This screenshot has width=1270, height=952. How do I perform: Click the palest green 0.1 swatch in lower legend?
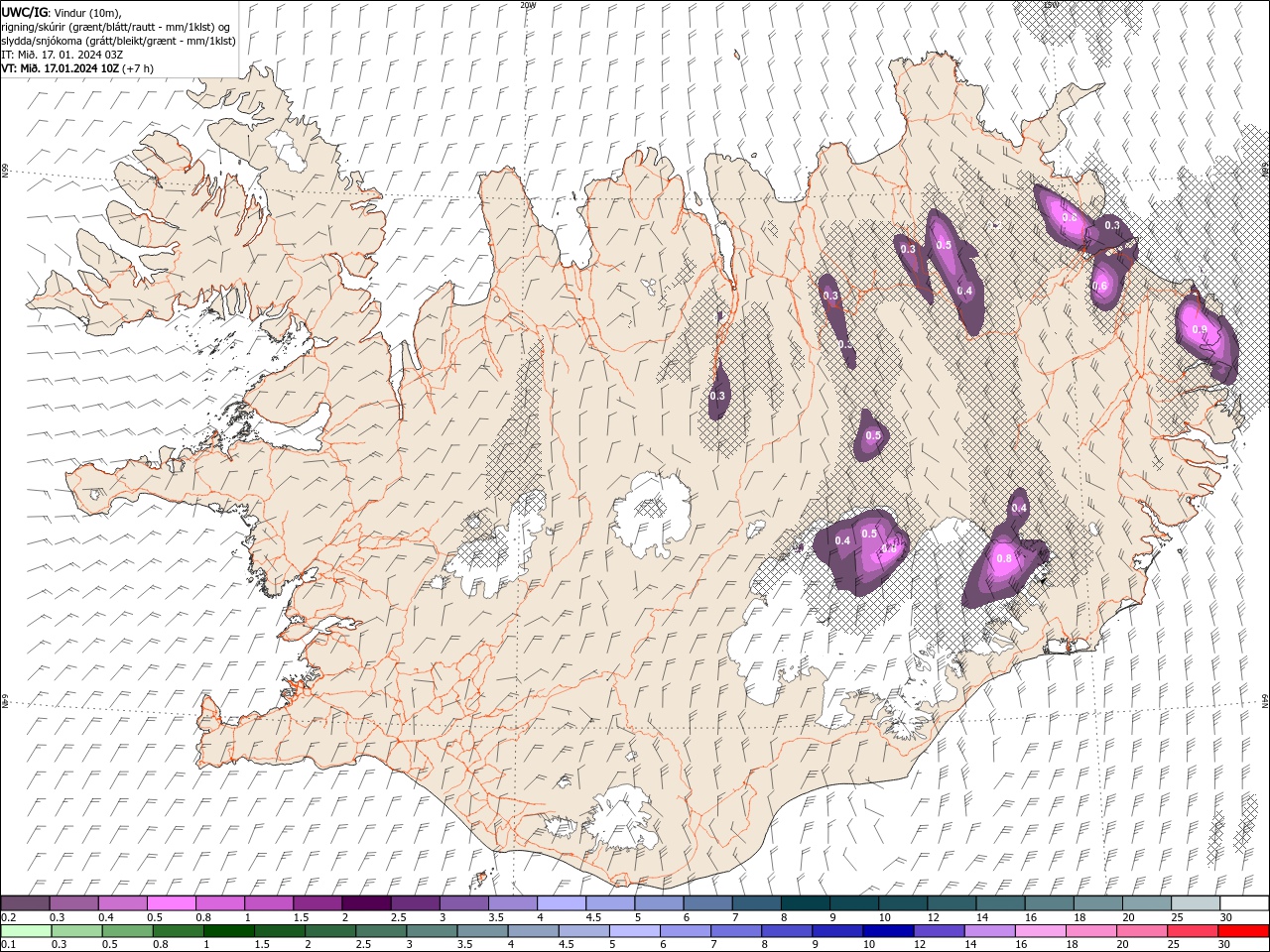pyautogui.click(x=26, y=931)
